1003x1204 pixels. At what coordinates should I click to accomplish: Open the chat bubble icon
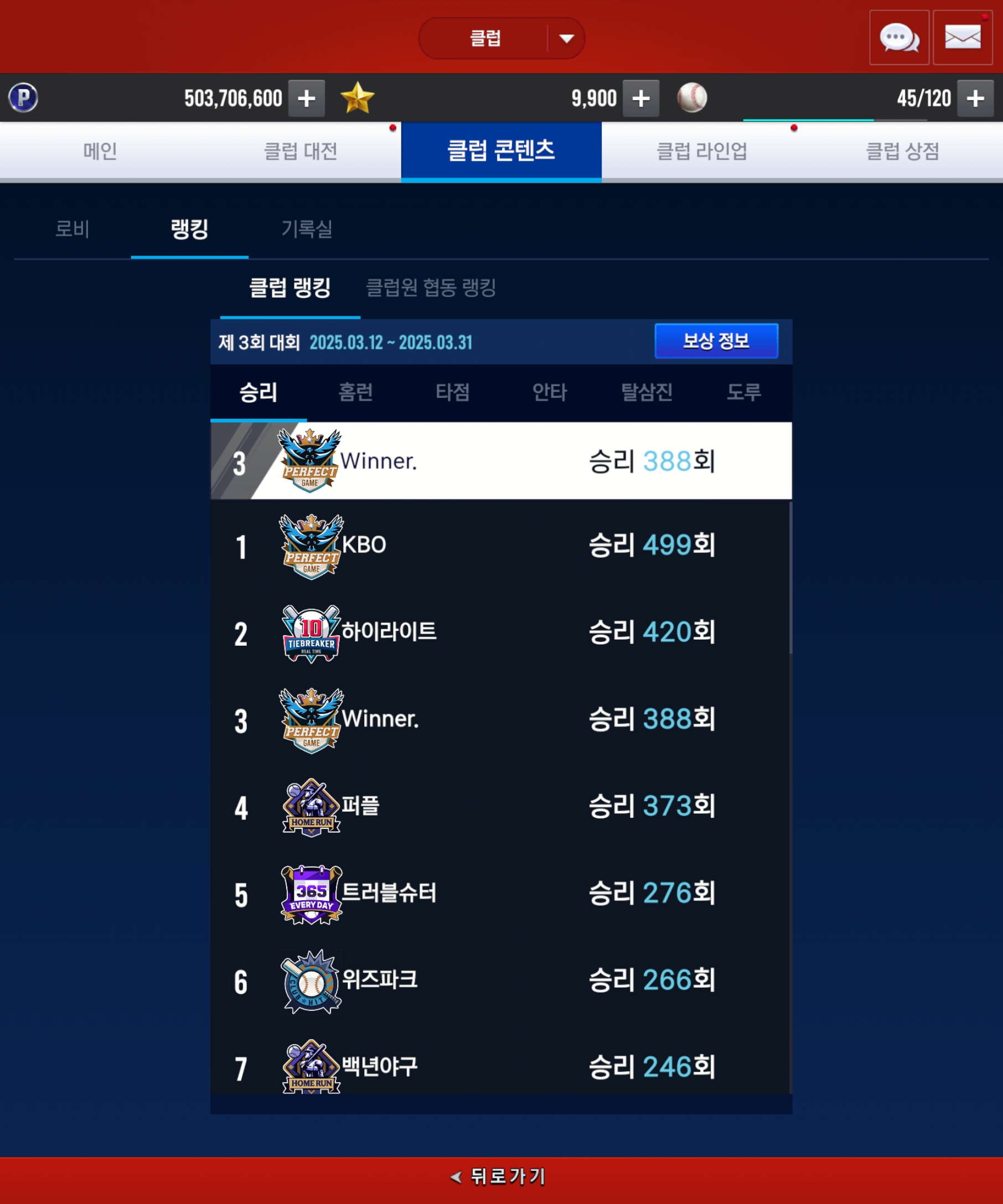point(898,37)
